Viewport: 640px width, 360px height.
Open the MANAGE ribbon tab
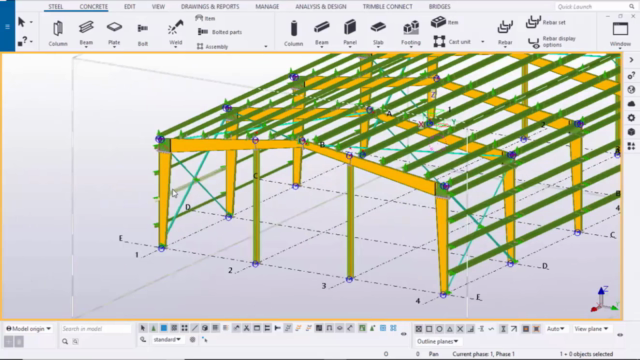pos(267,7)
